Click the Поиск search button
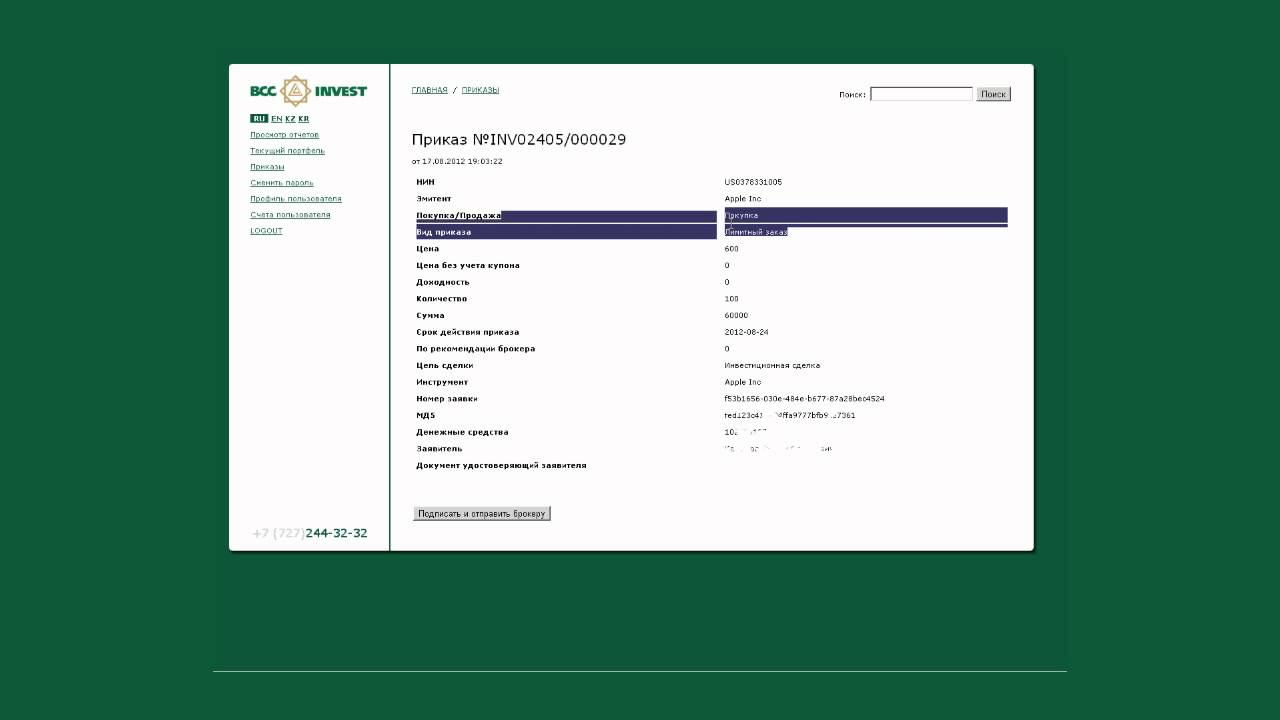Viewport: 1280px width, 720px height. tap(993, 94)
